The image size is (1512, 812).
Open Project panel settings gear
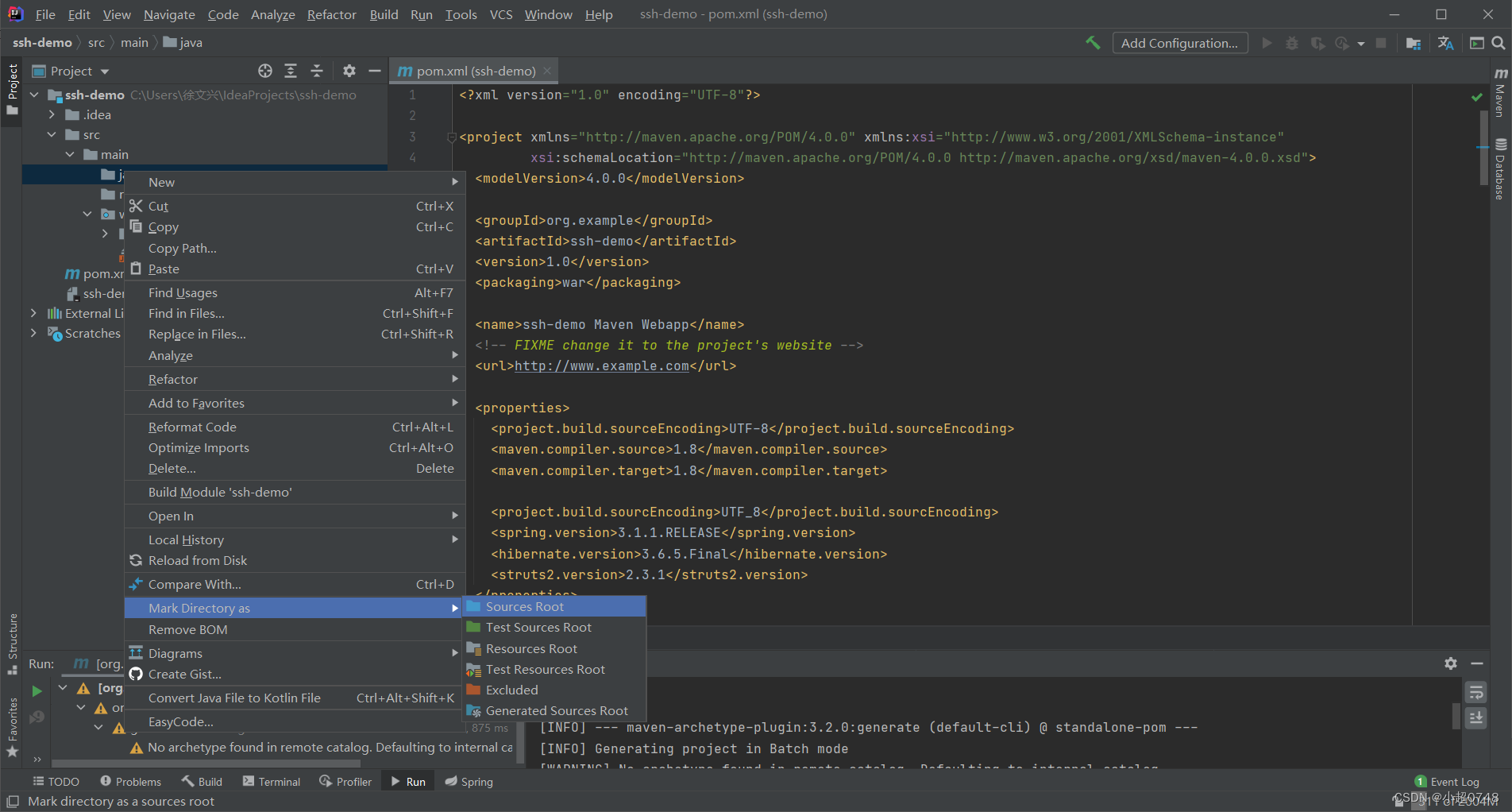click(349, 71)
